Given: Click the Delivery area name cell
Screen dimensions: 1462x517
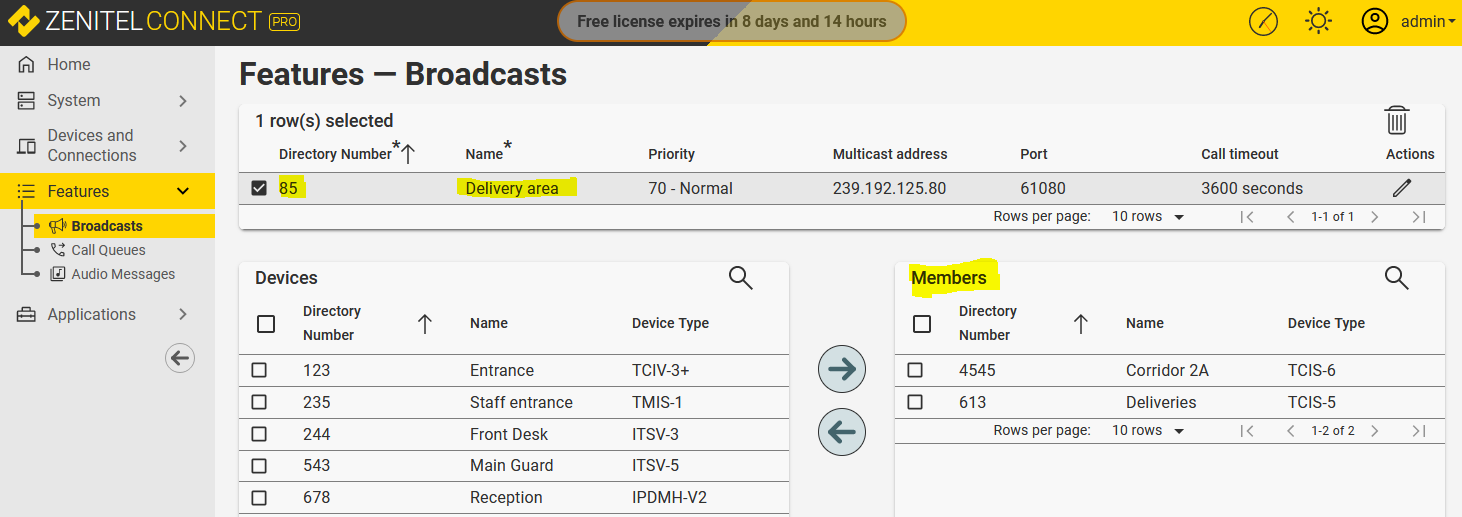Looking at the screenshot, I should click(x=512, y=188).
